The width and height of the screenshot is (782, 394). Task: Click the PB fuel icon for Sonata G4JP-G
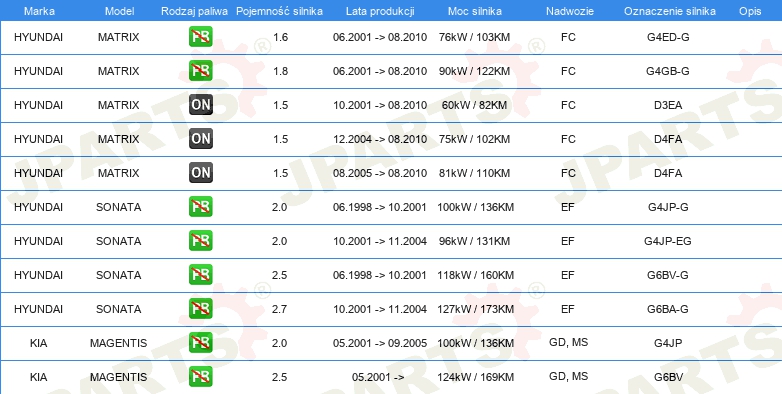coord(200,206)
